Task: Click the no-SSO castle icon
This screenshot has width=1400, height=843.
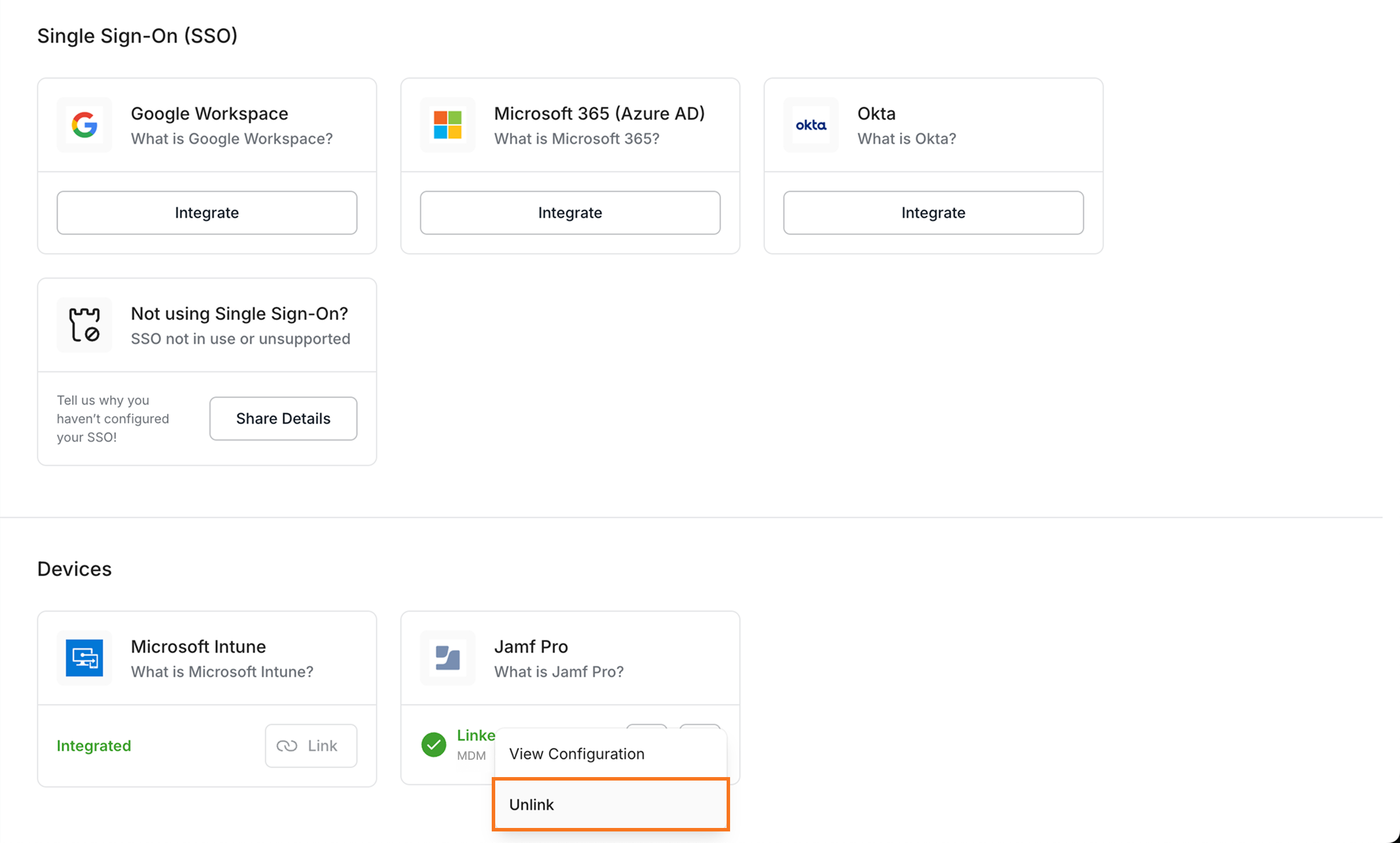Action: [x=84, y=325]
